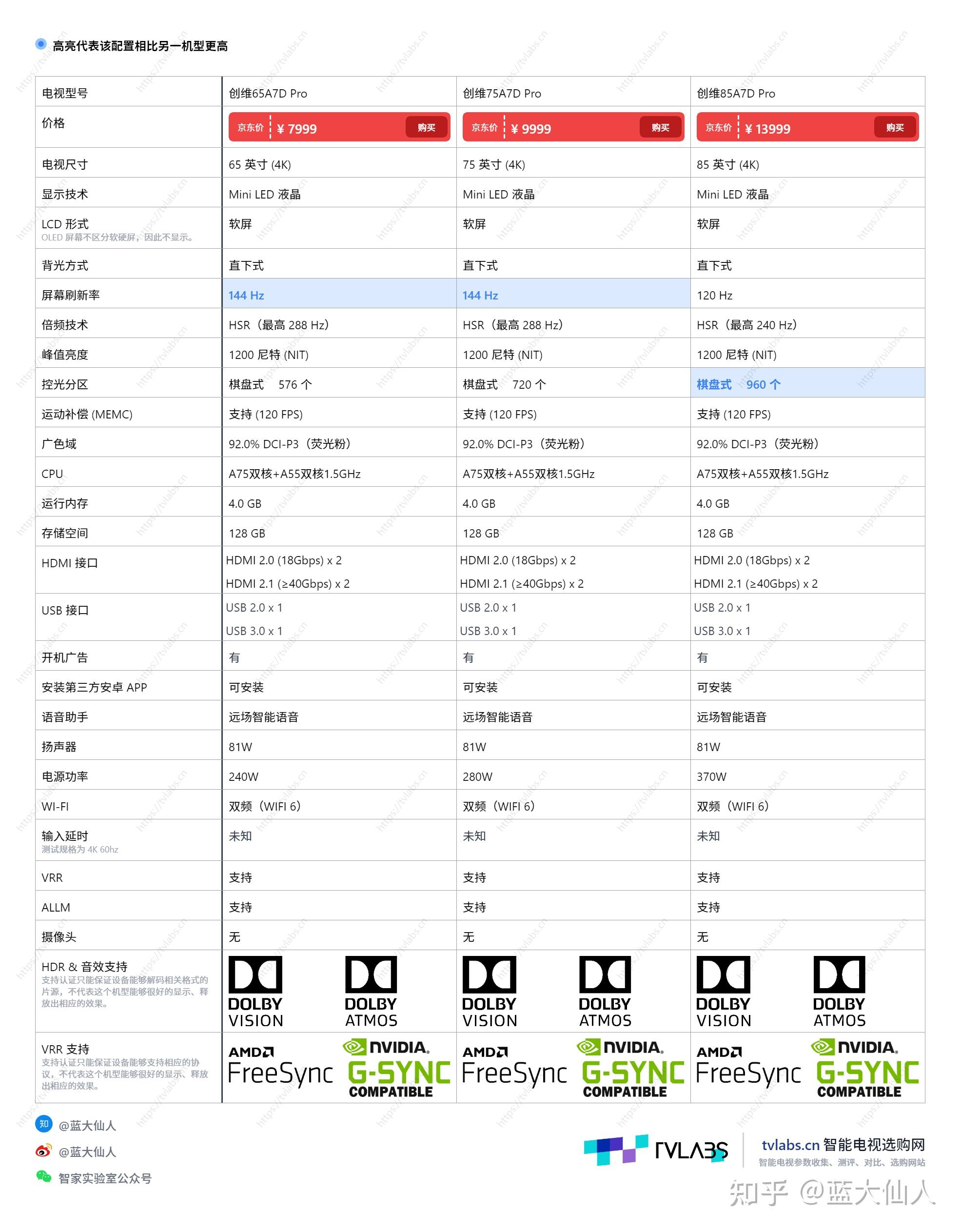This screenshot has width=961, height=1232.
Task: Click the 棋盘式 720 个 cell
Action: pyautogui.click(x=573, y=382)
